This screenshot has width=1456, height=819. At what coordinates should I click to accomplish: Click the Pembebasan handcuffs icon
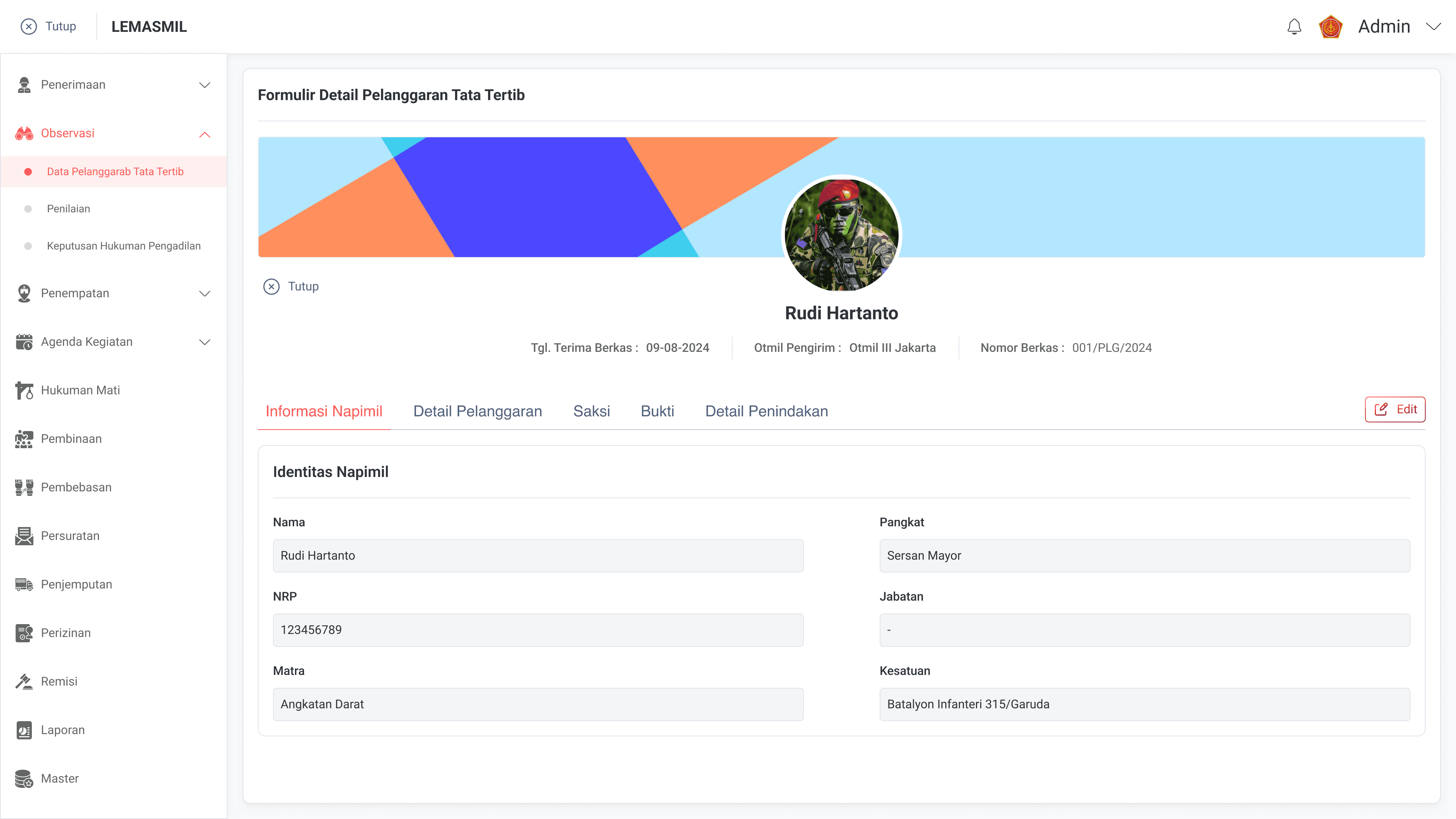pos(24,488)
